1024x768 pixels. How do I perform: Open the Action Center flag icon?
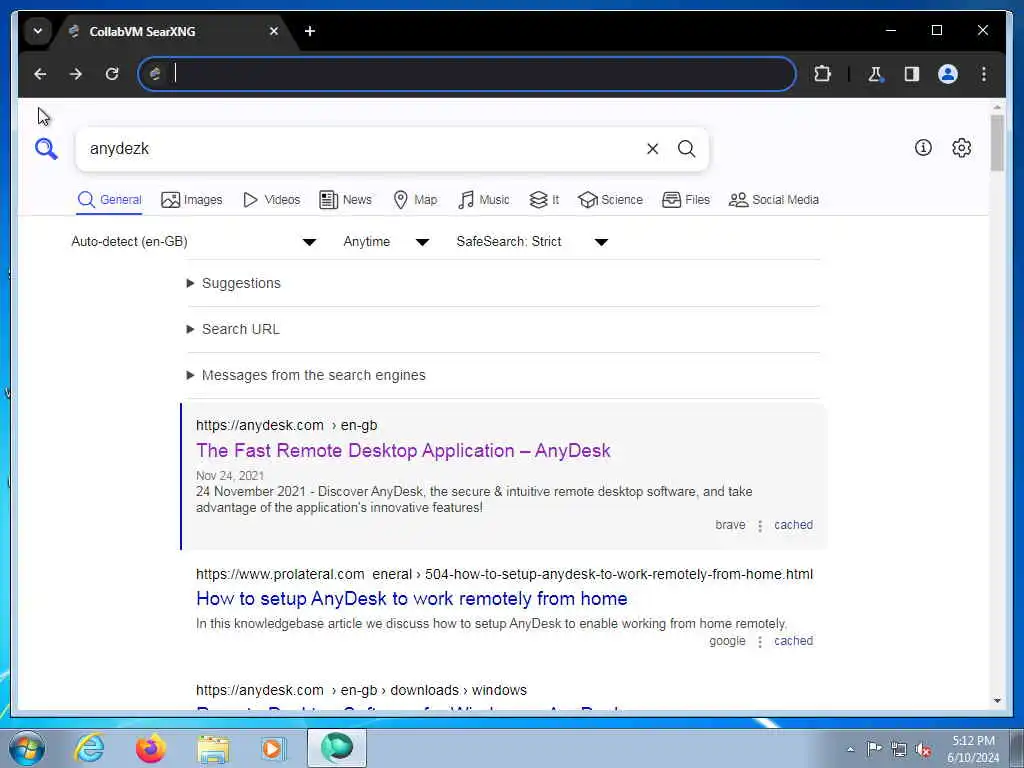click(x=873, y=748)
